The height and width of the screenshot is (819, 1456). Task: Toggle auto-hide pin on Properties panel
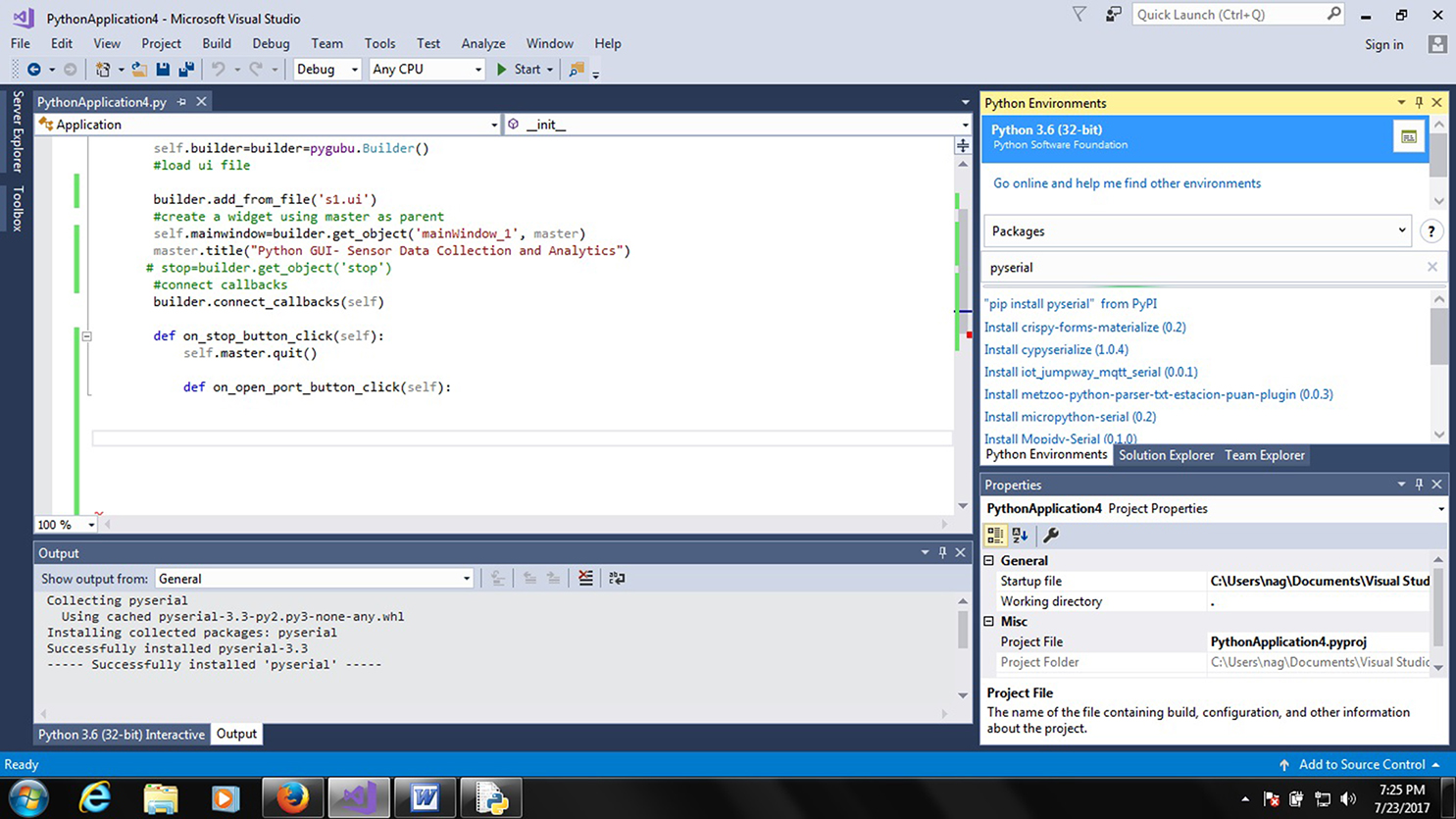click(x=1419, y=485)
